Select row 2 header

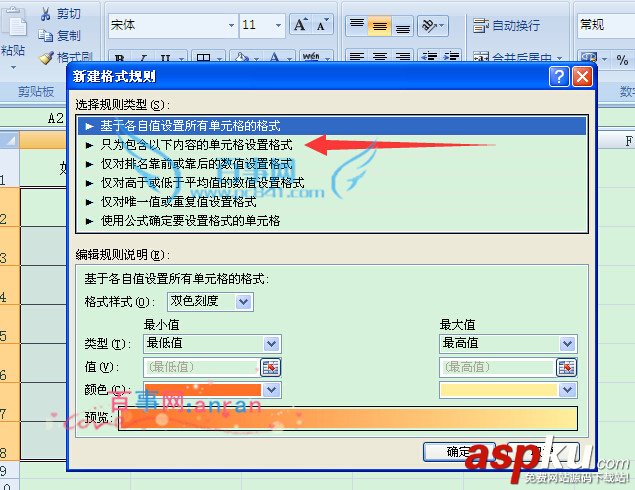pyautogui.click(x=9, y=207)
